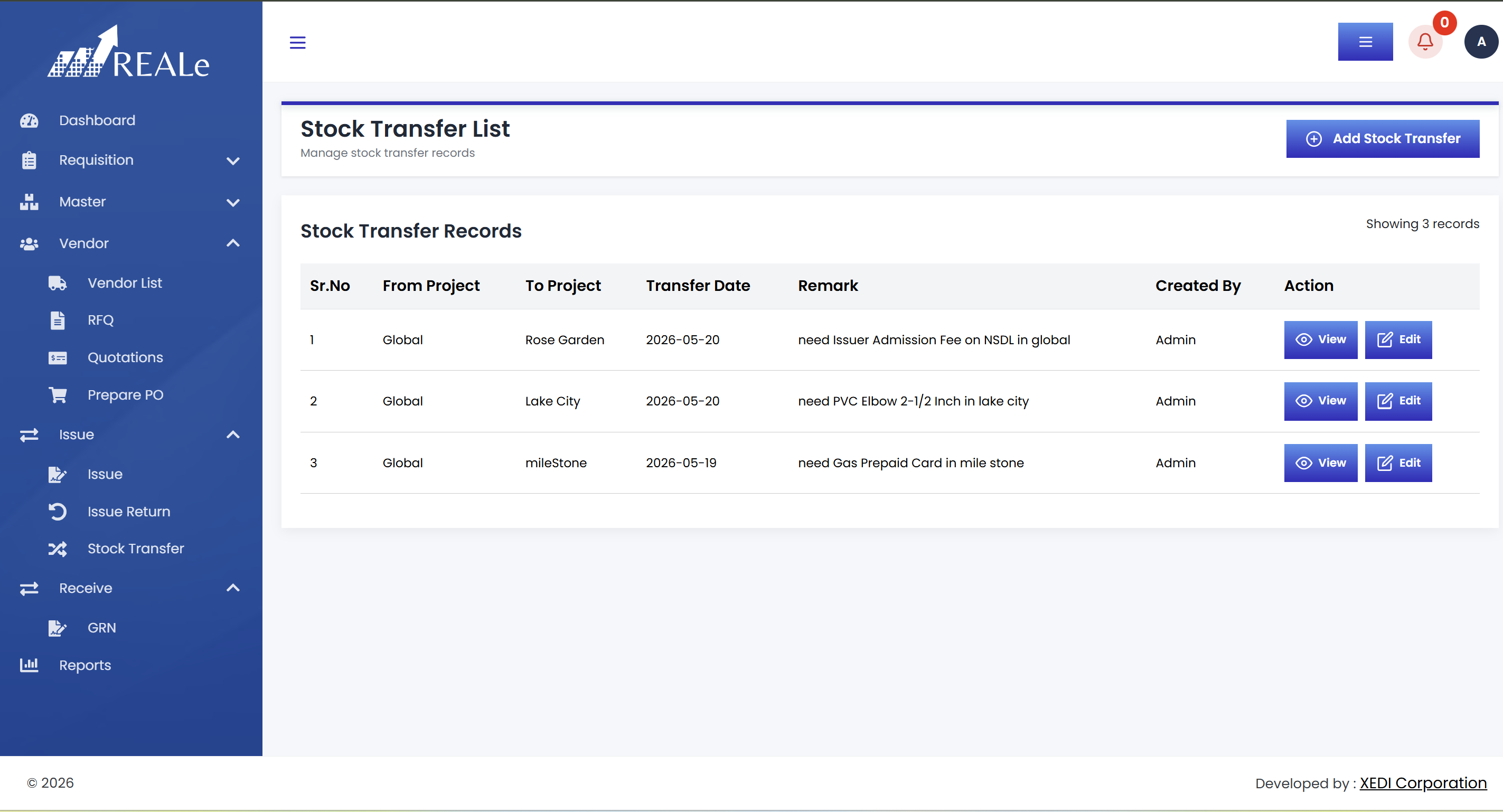Edit the mileStone transfer record
1503x812 pixels.
pos(1398,463)
